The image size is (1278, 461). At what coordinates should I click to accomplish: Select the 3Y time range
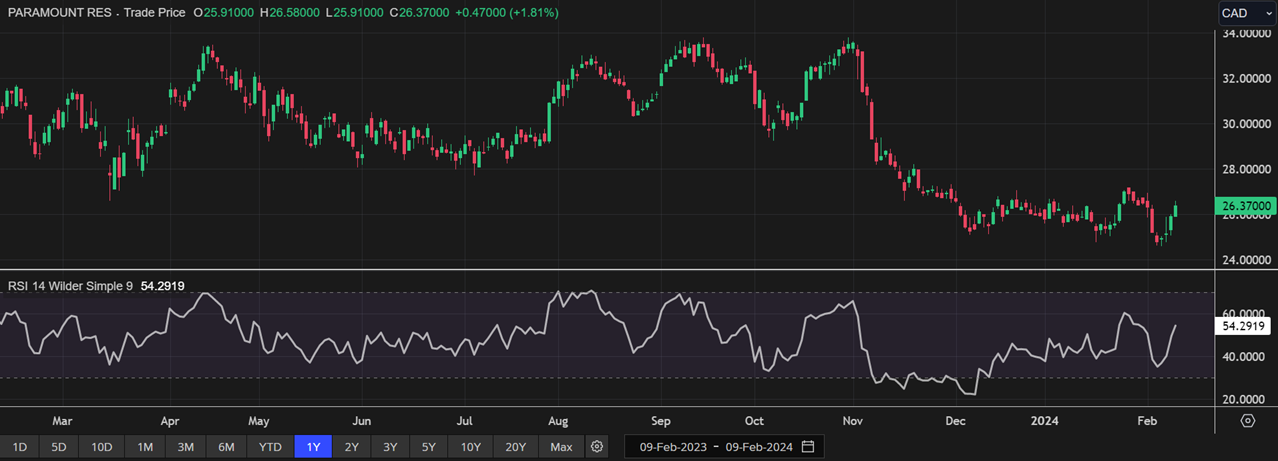[391, 446]
